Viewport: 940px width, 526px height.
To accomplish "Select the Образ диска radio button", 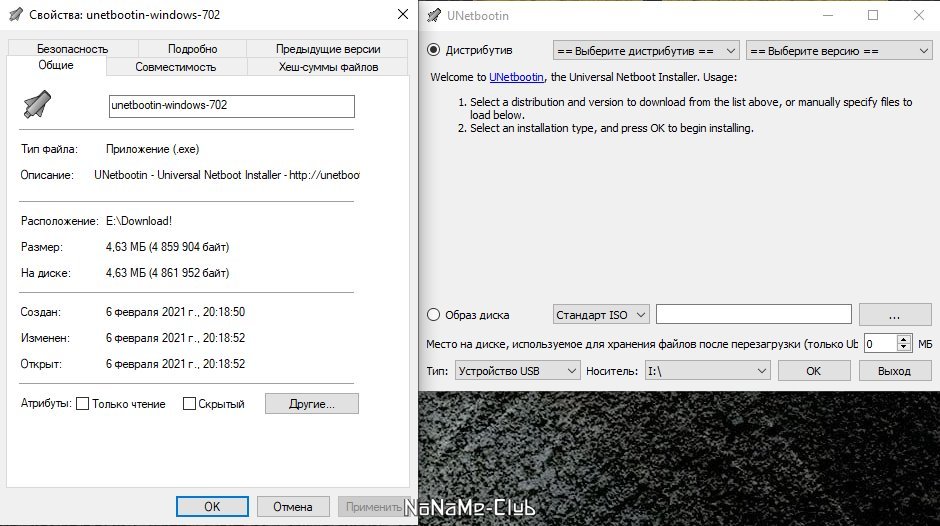I will pyautogui.click(x=433, y=314).
